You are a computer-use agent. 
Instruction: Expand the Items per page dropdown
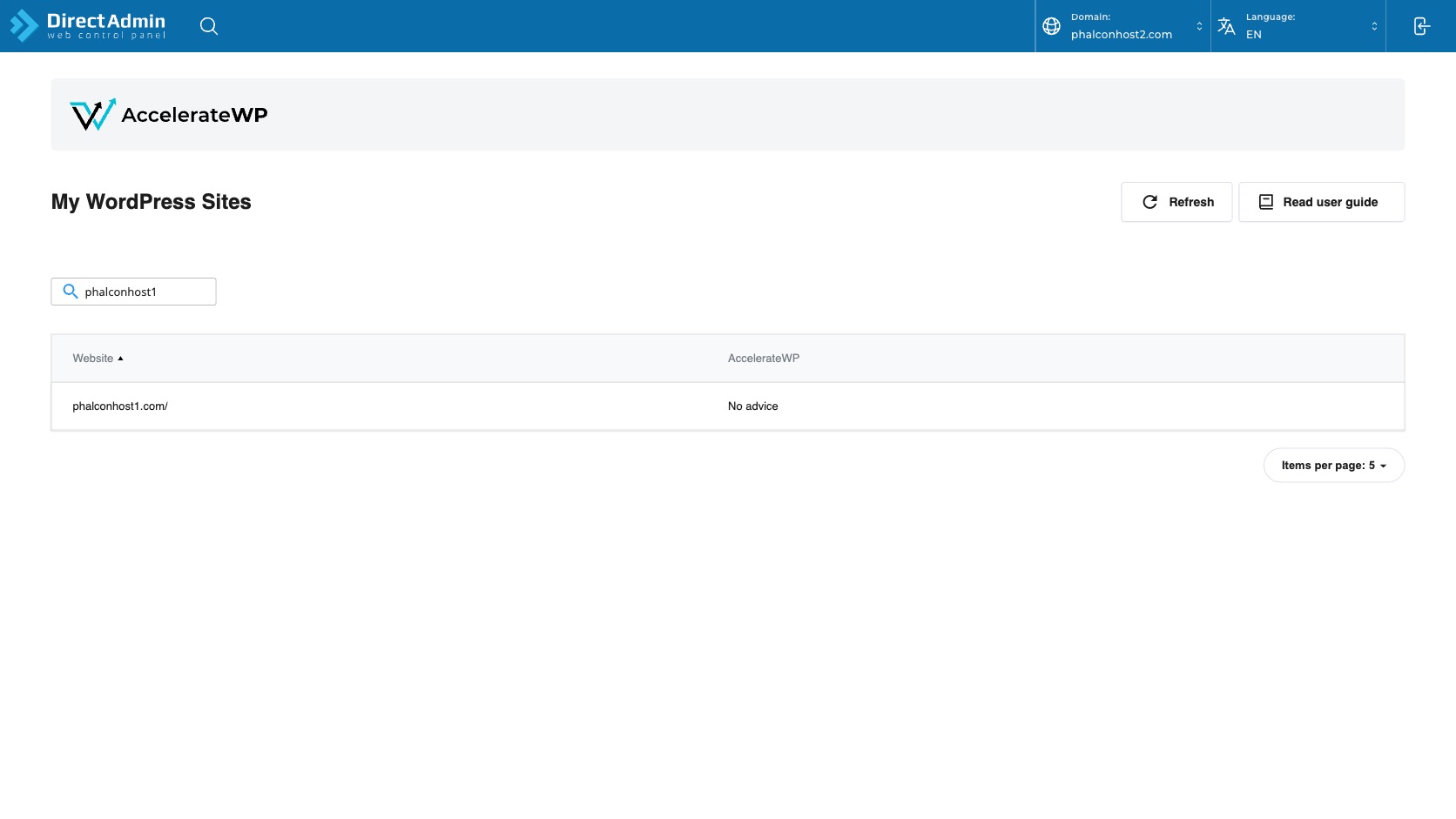point(1334,466)
